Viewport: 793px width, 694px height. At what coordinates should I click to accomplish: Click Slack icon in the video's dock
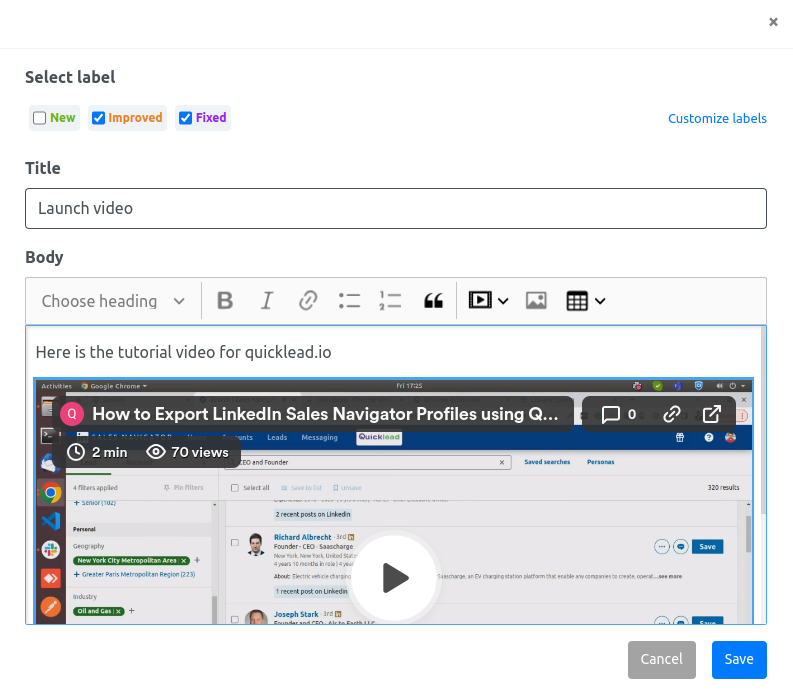pos(51,549)
